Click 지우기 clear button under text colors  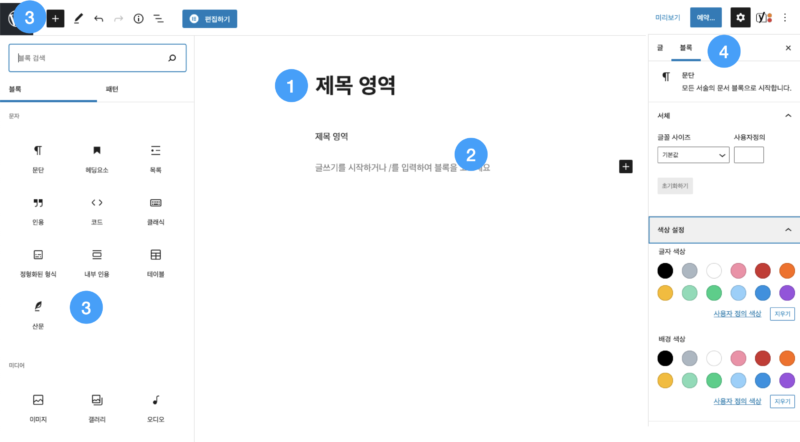[782, 313]
